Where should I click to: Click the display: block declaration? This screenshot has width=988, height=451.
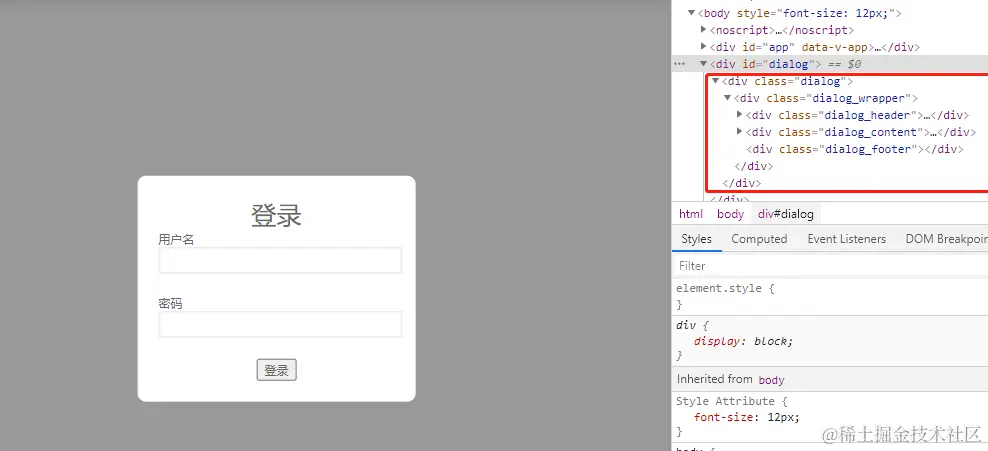[x=743, y=341]
